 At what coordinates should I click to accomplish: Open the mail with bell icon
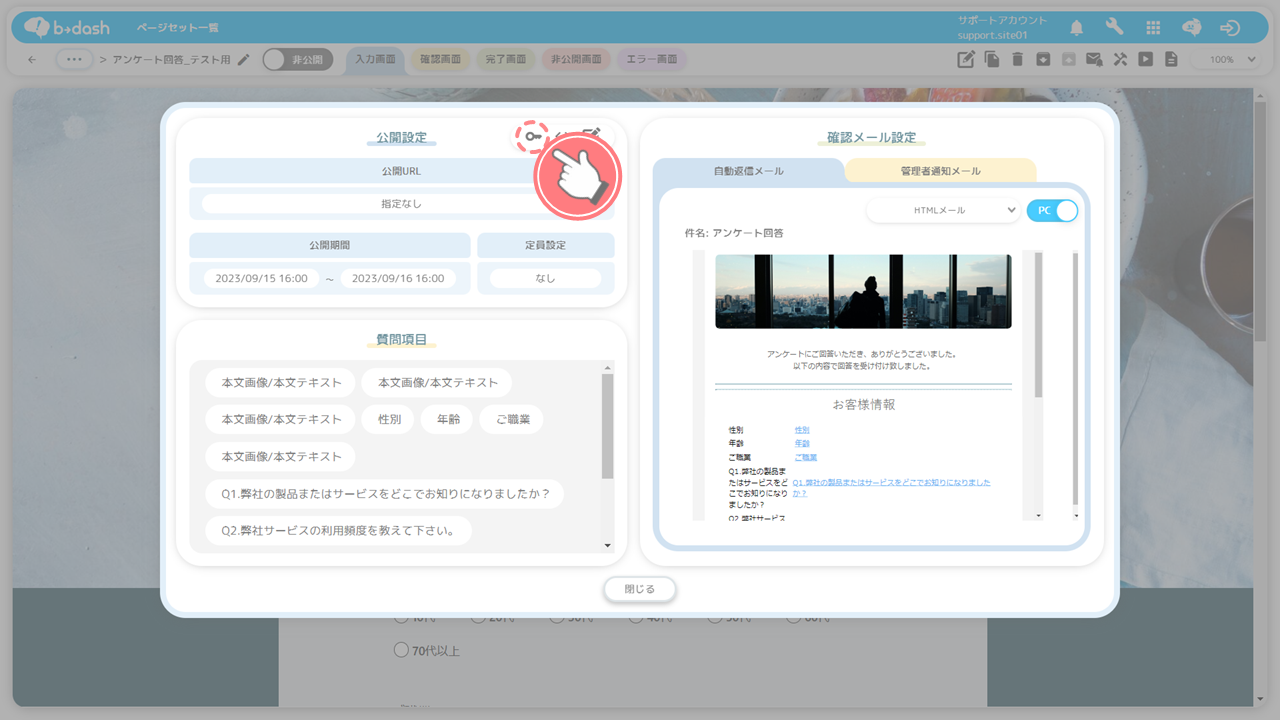pyautogui.click(x=1094, y=60)
